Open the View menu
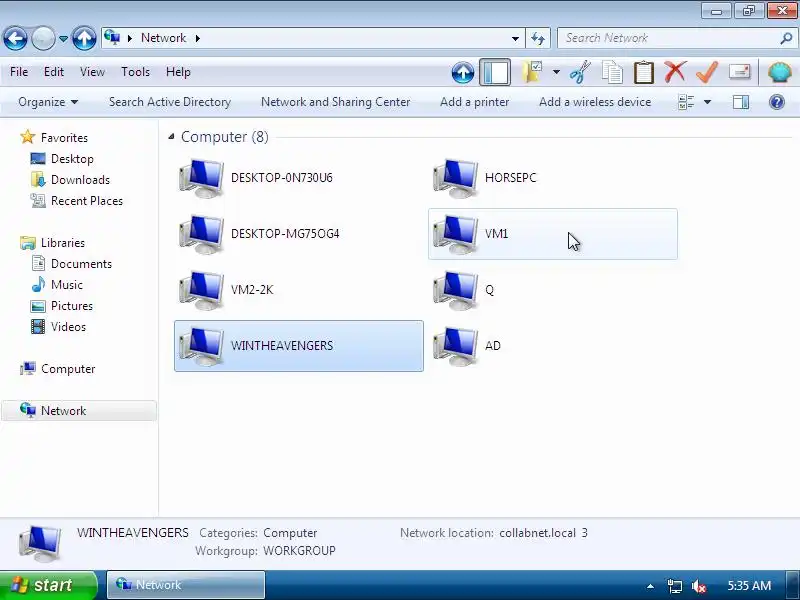800x600 pixels. [92, 72]
